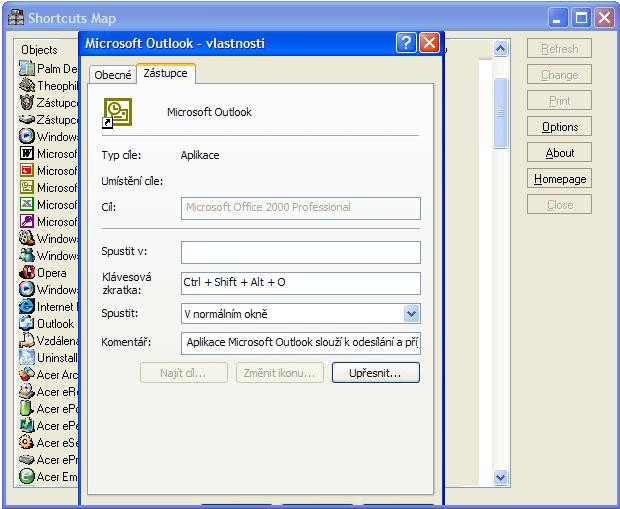
Task: Minimize the Shortcuts Map window
Action: click(558, 18)
